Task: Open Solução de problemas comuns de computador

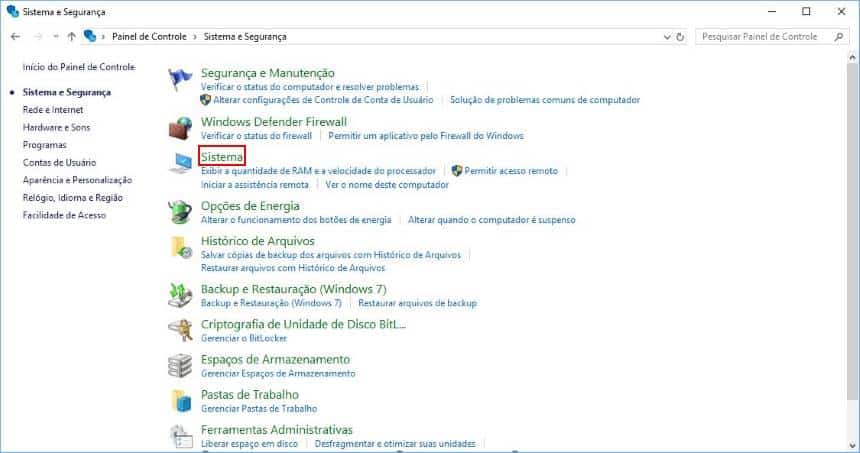Action: point(545,100)
